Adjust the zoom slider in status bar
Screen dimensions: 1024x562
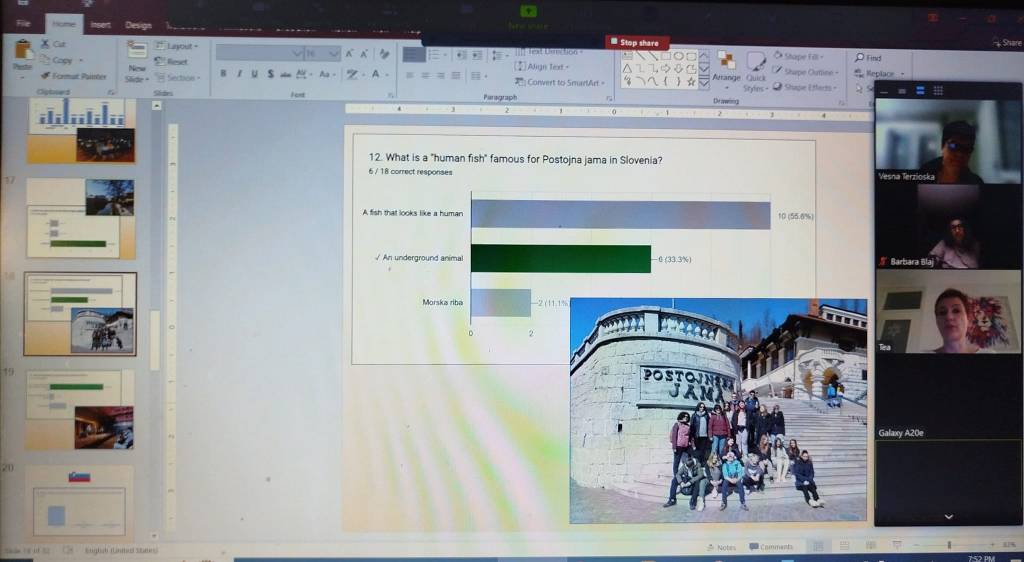948,546
